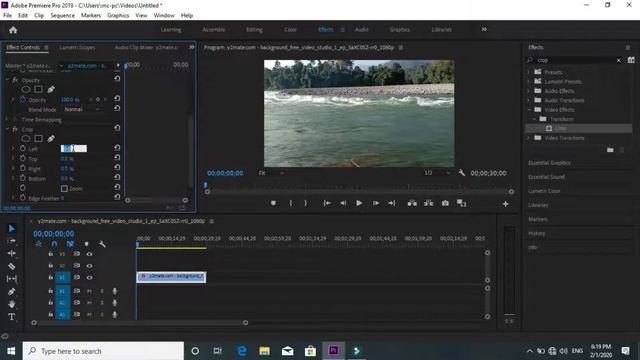The height and width of the screenshot is (360, 640).
Task: Step forward one frame
Action: click(x=376, y=203)
